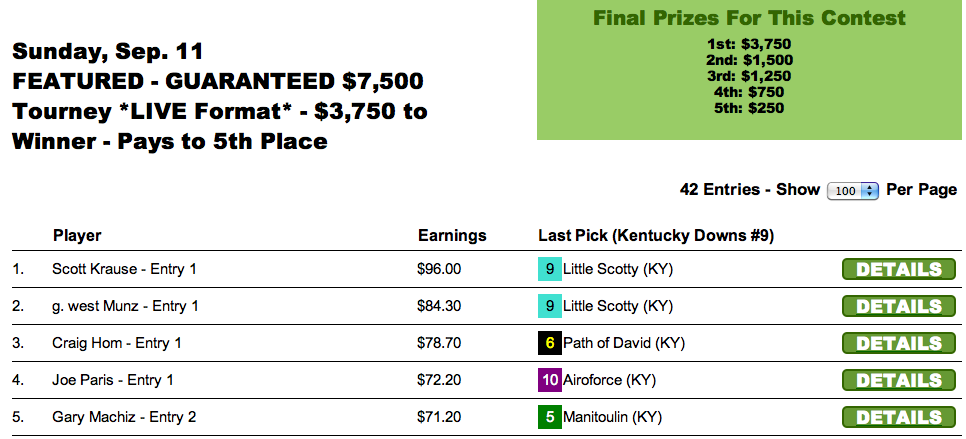Click player name Craig Hom - Entry 1
Image resolution: width=966 pixels, height=439 pixels.
(116, 343)
